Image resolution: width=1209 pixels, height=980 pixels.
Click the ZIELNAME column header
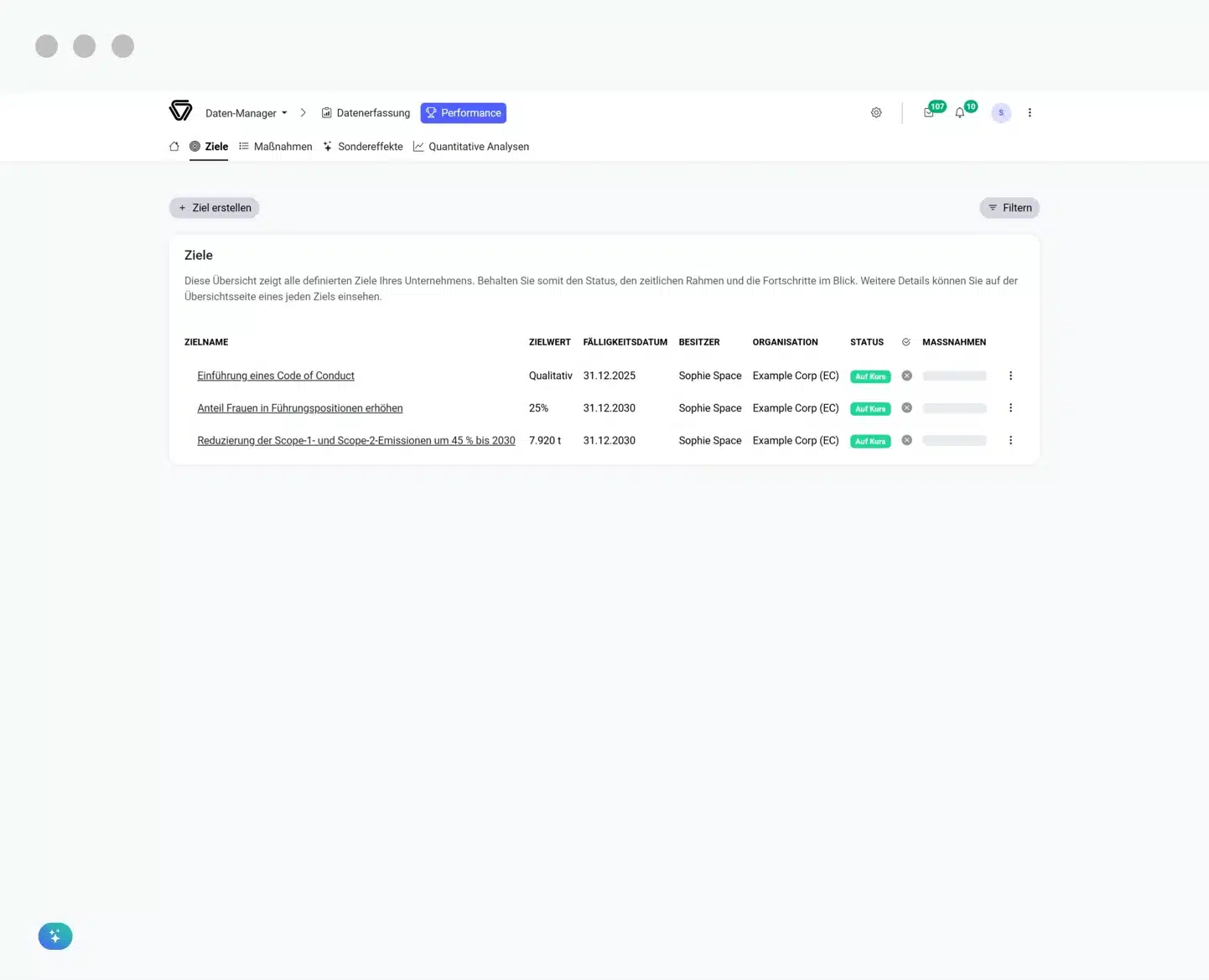coord(206,342)
